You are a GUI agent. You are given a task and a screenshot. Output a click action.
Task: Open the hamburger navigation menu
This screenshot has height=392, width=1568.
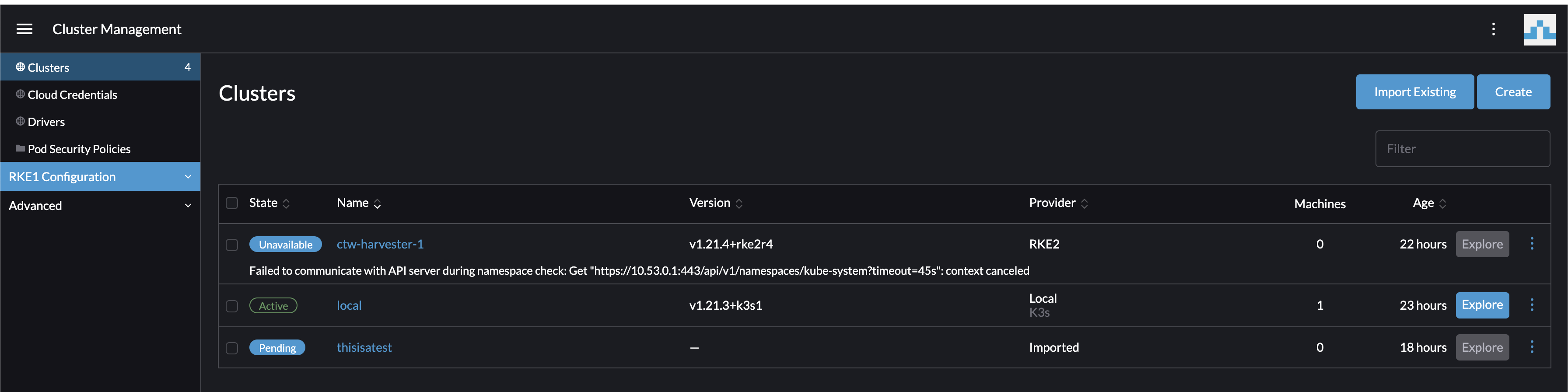(x=24, y=28)
